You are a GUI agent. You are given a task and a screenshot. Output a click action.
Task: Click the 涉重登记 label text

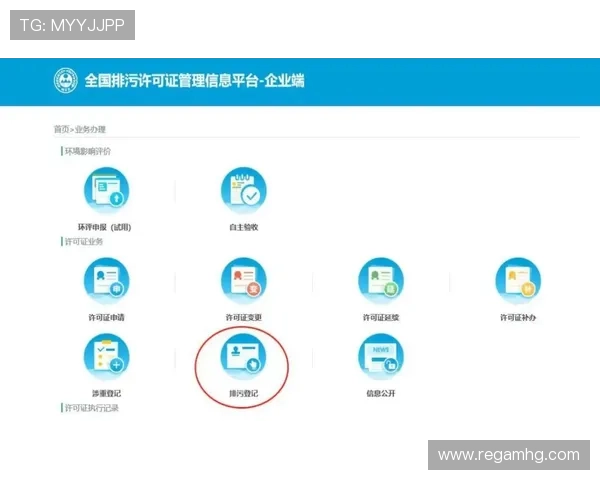pyautogui.click(x=106, y=393)
